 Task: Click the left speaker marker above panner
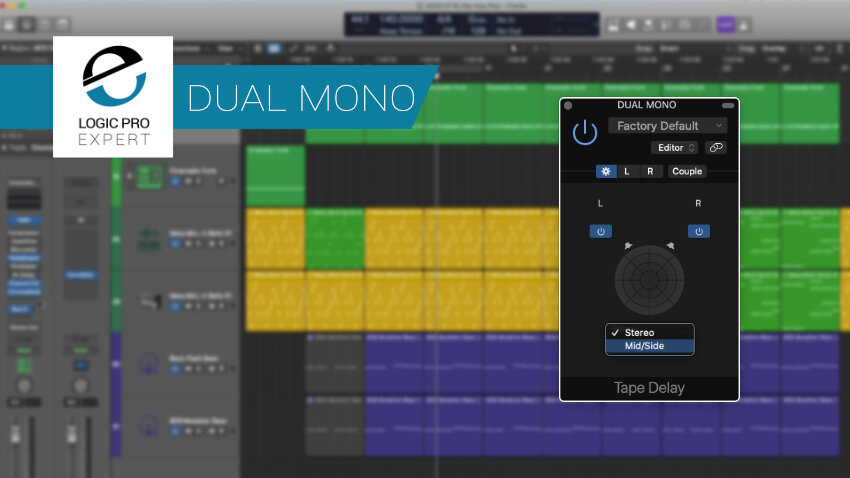(628, 246)
